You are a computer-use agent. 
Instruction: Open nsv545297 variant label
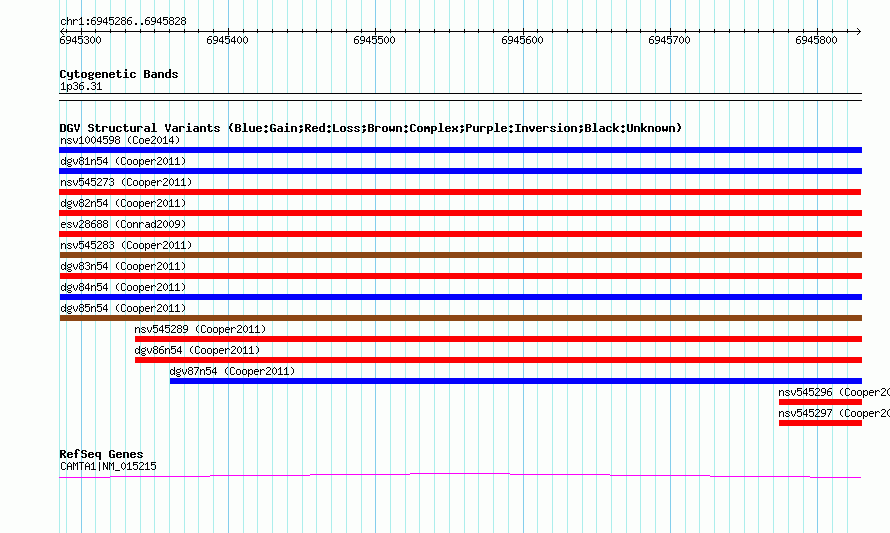click(x=834, y=413)
